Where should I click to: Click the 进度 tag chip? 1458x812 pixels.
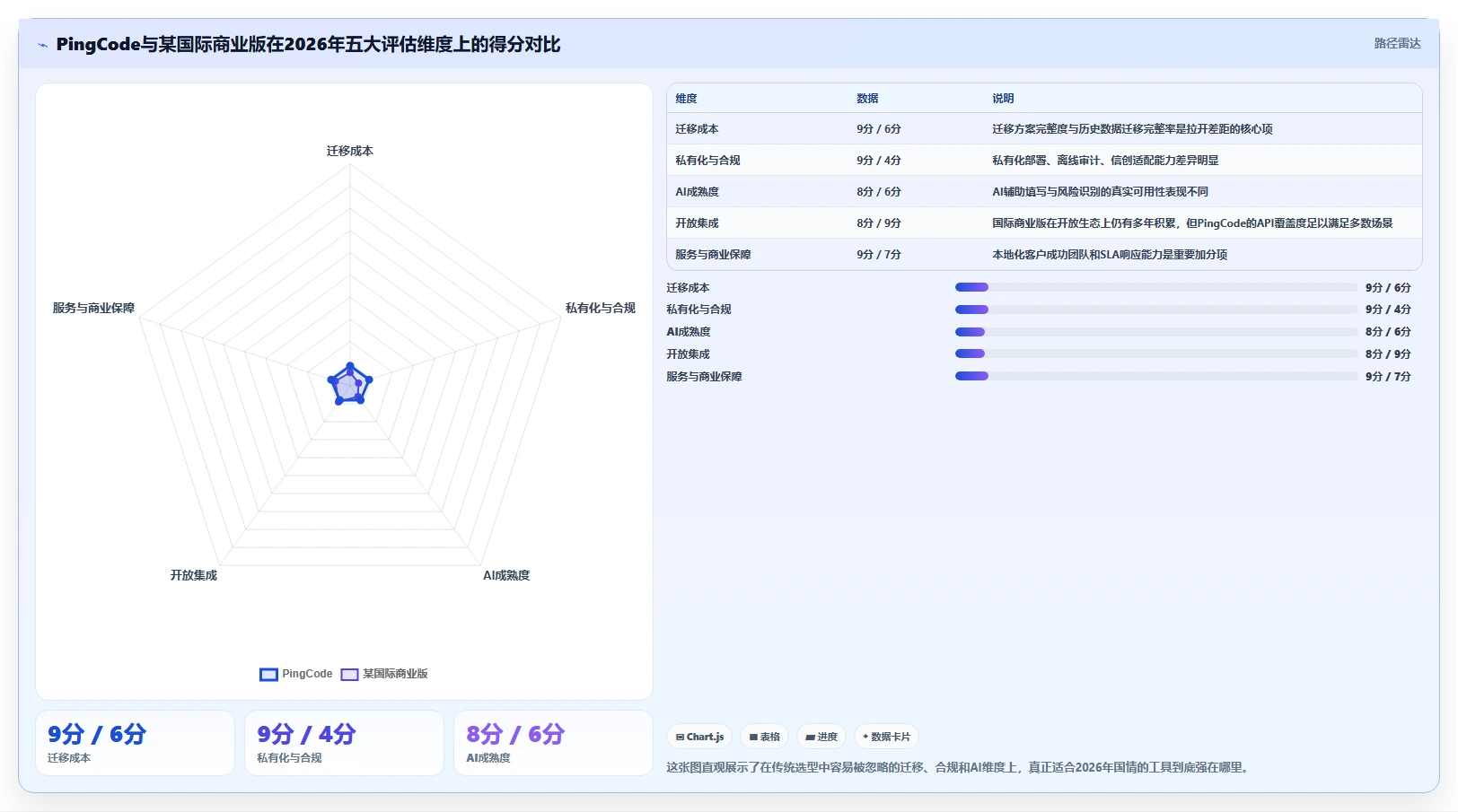[x=821, y=737]
